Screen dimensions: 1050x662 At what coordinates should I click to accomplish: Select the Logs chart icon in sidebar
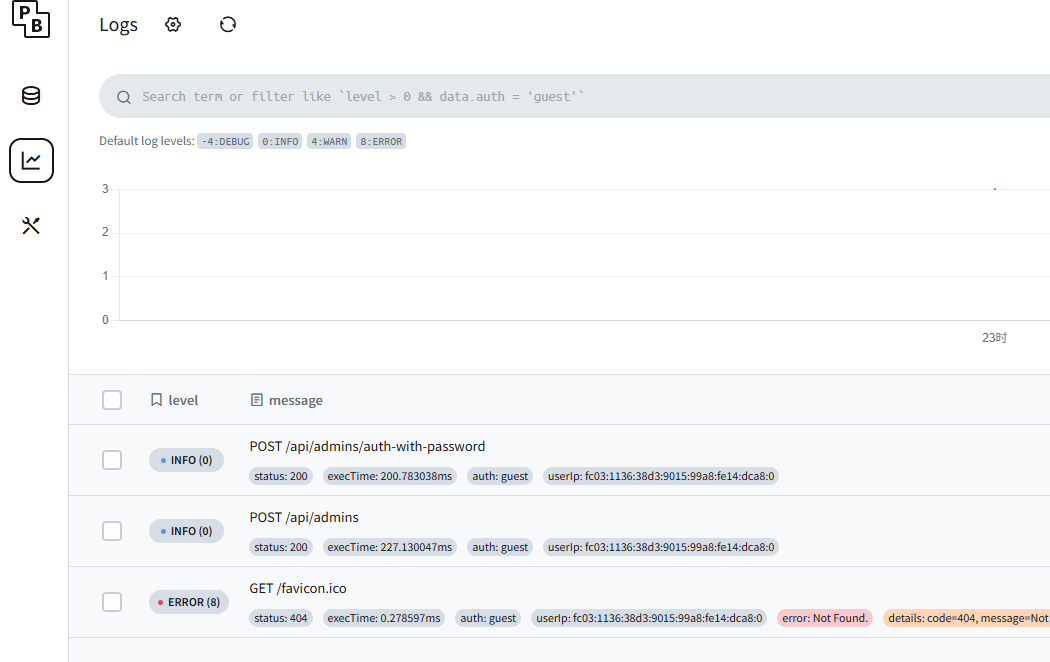click(x=31, y=161)
